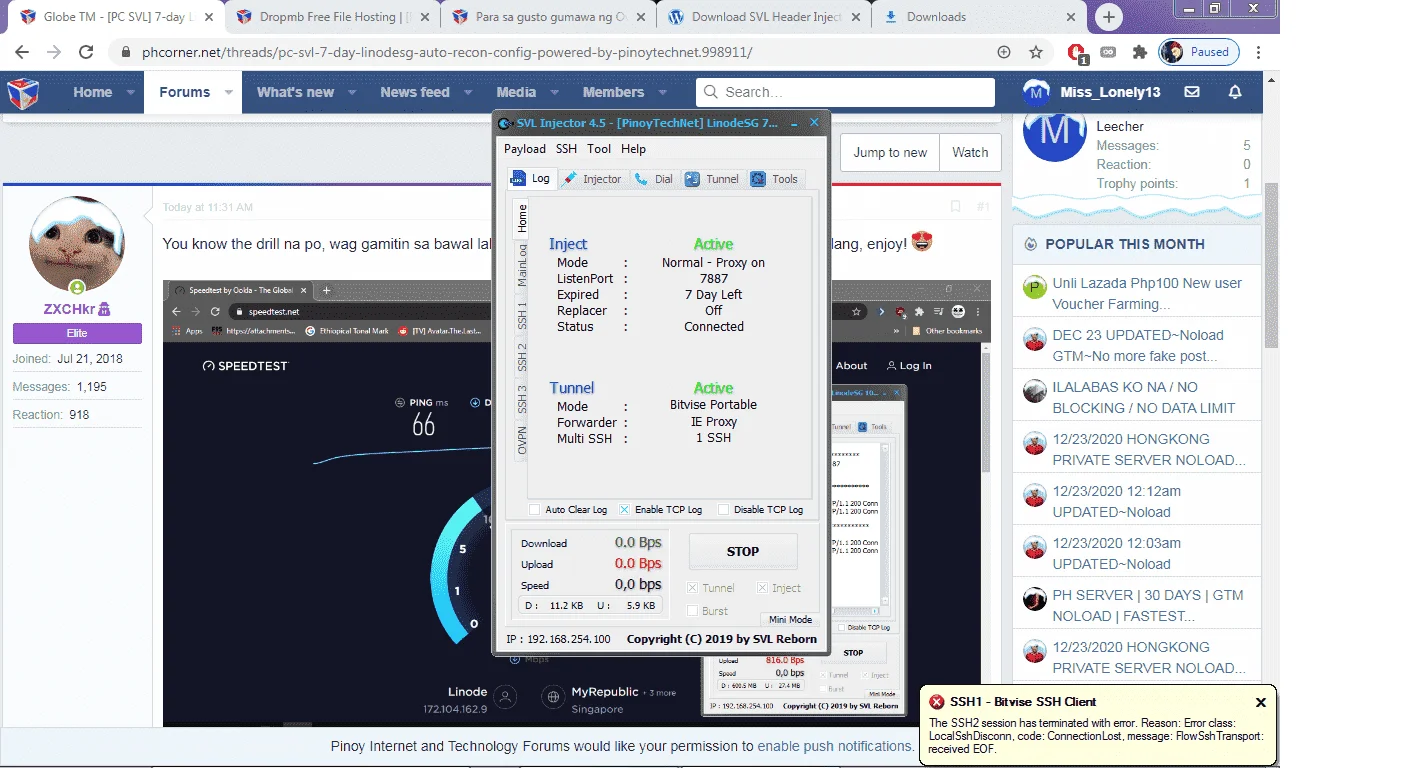Click the phcorner site logo icon
Image resolution: width=1416 pixels, height=768 pixels.
[x=23, y=93]
